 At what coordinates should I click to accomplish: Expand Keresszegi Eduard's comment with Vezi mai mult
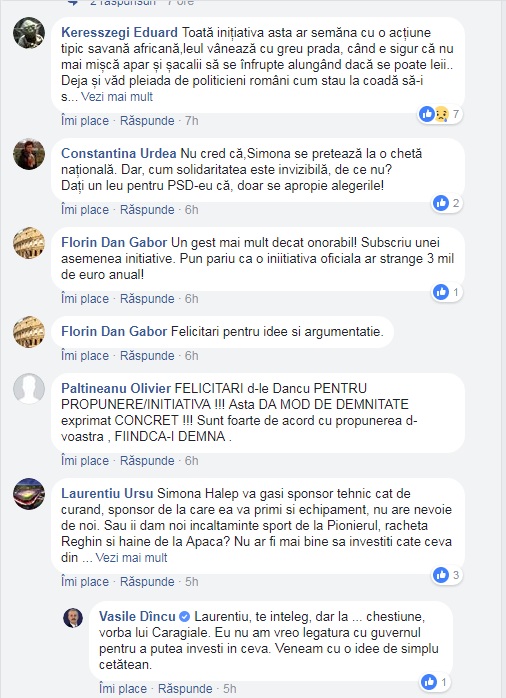pyautogui.click(x=117, y=97)
